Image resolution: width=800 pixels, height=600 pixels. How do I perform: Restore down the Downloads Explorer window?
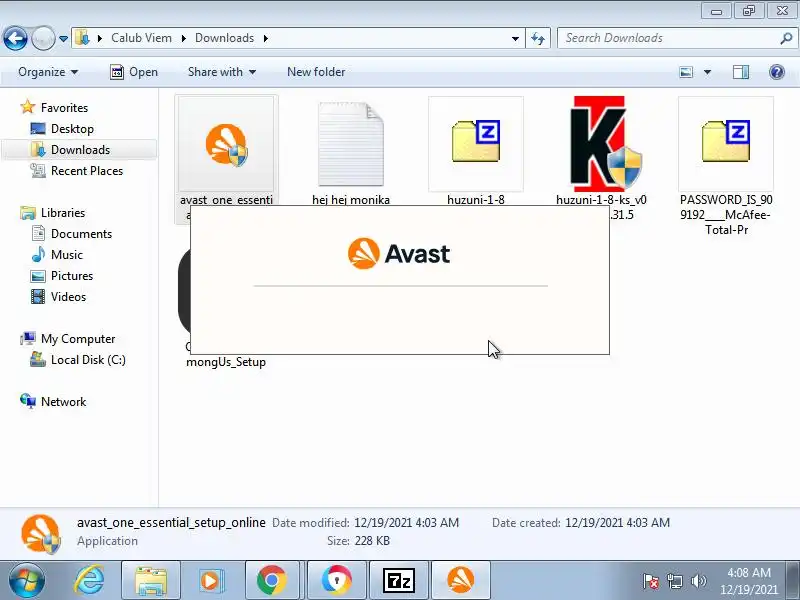[749, 10]
